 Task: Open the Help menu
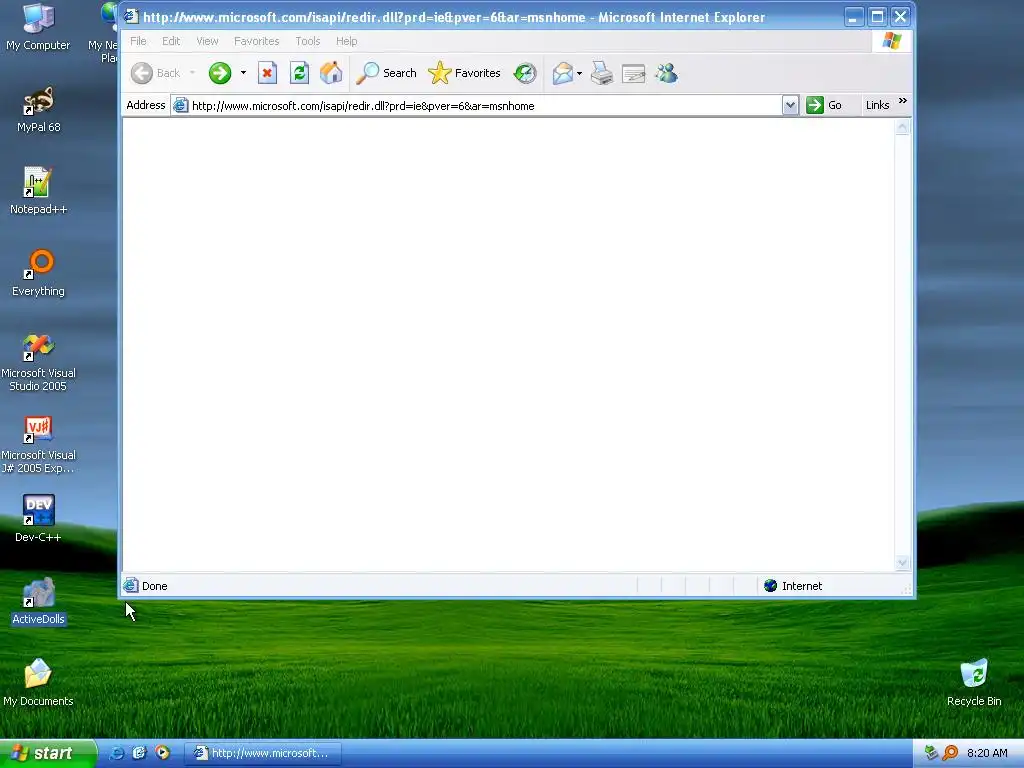pos(346,41)
